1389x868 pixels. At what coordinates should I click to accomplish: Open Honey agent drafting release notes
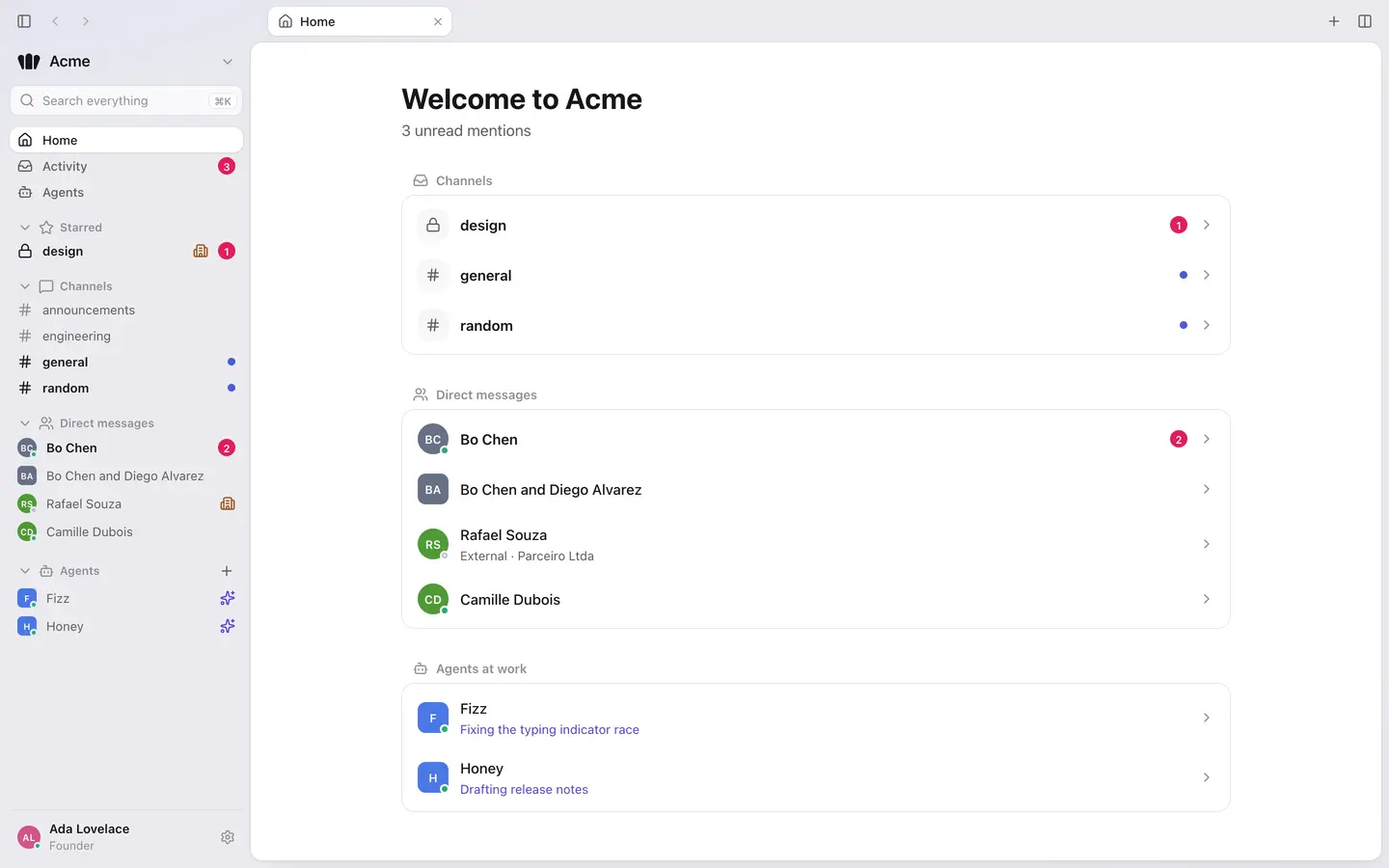click(816, 777)
